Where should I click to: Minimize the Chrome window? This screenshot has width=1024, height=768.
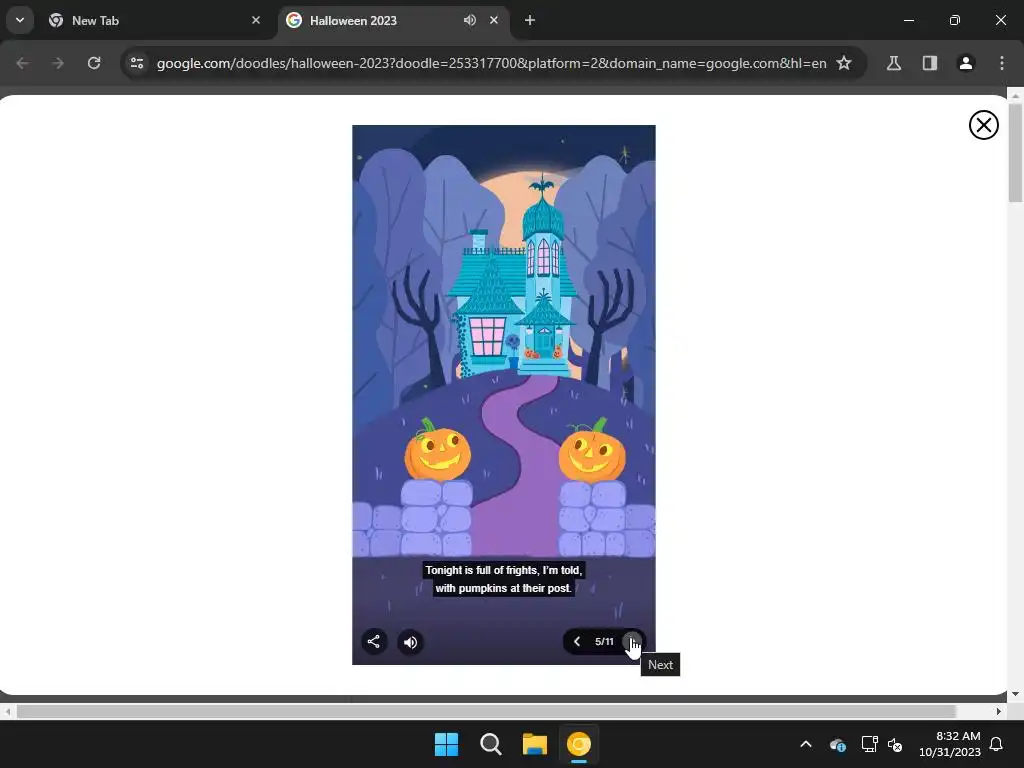[908, 20]
